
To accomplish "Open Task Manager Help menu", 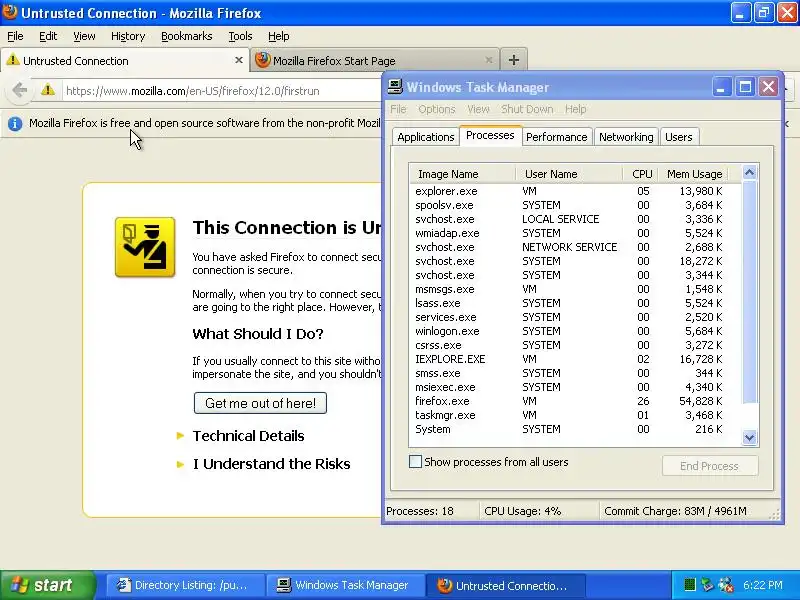I will (x=576, y=109).
